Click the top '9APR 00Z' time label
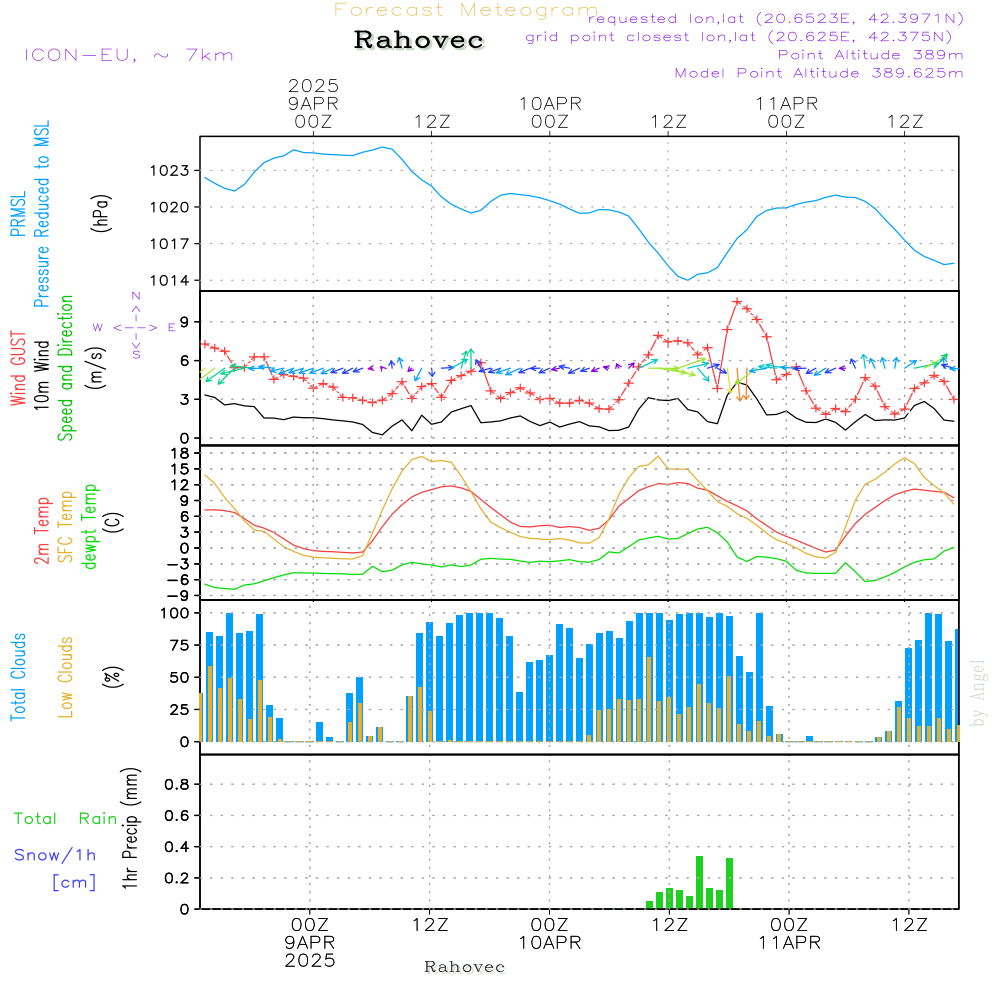 click(312, 112)
